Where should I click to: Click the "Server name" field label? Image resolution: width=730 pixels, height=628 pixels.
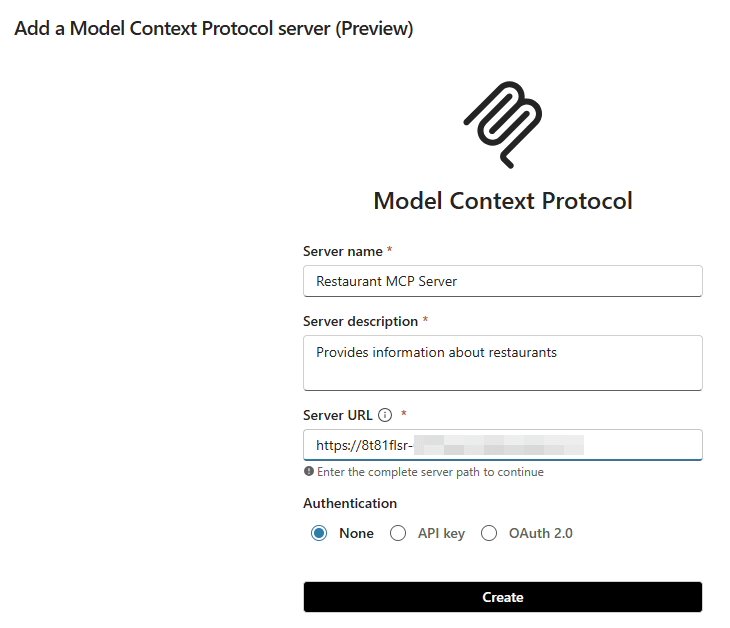tap(343, 251)
